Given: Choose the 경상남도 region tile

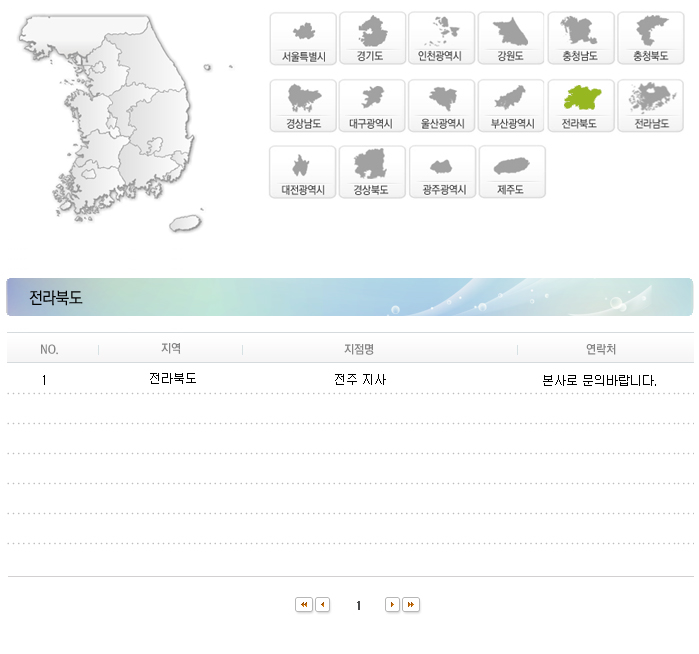Looking at the screenshot, I should (x=303, y=106).
